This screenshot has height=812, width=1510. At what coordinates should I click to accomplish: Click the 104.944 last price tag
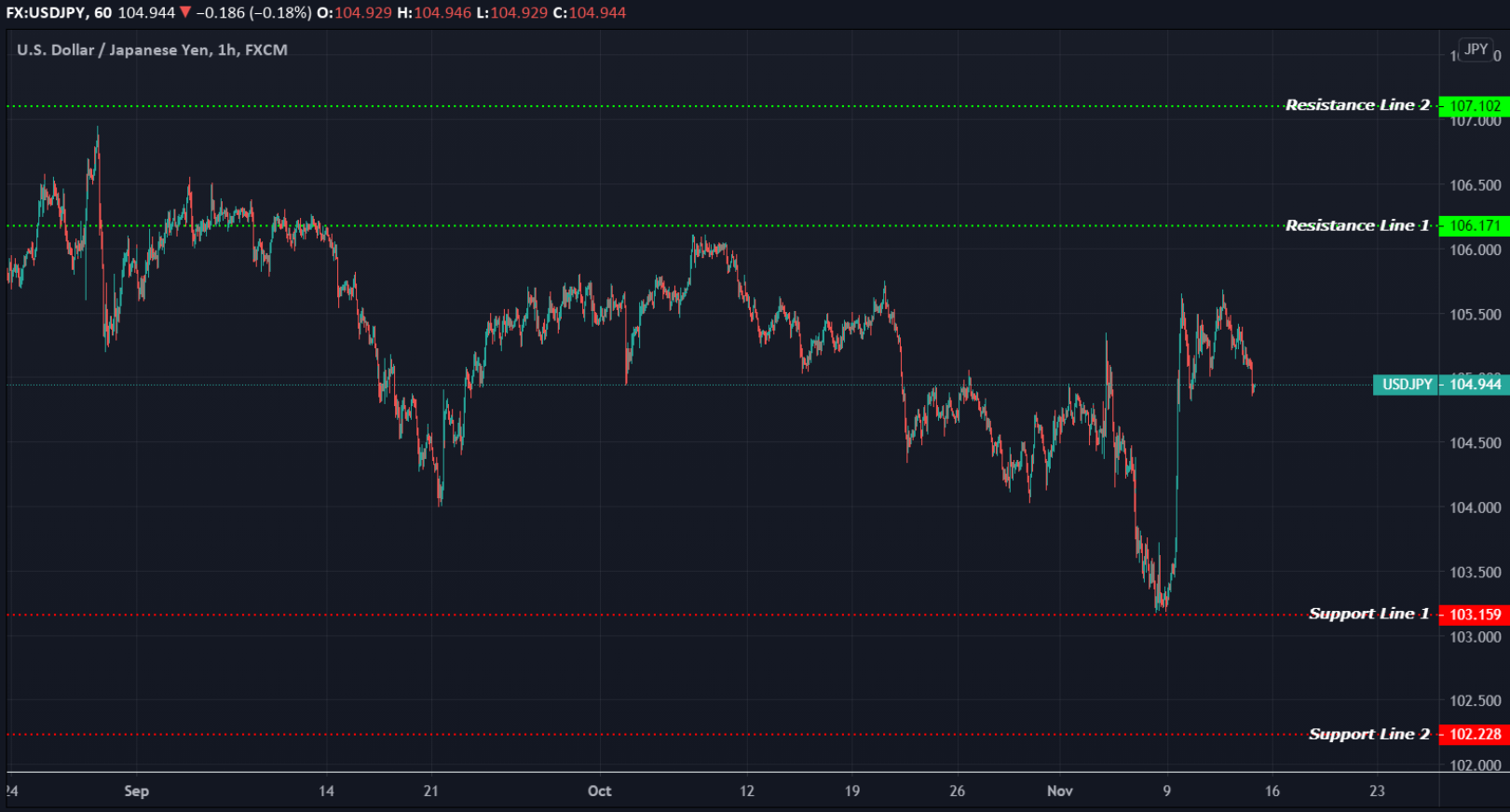pos(1475,385)
